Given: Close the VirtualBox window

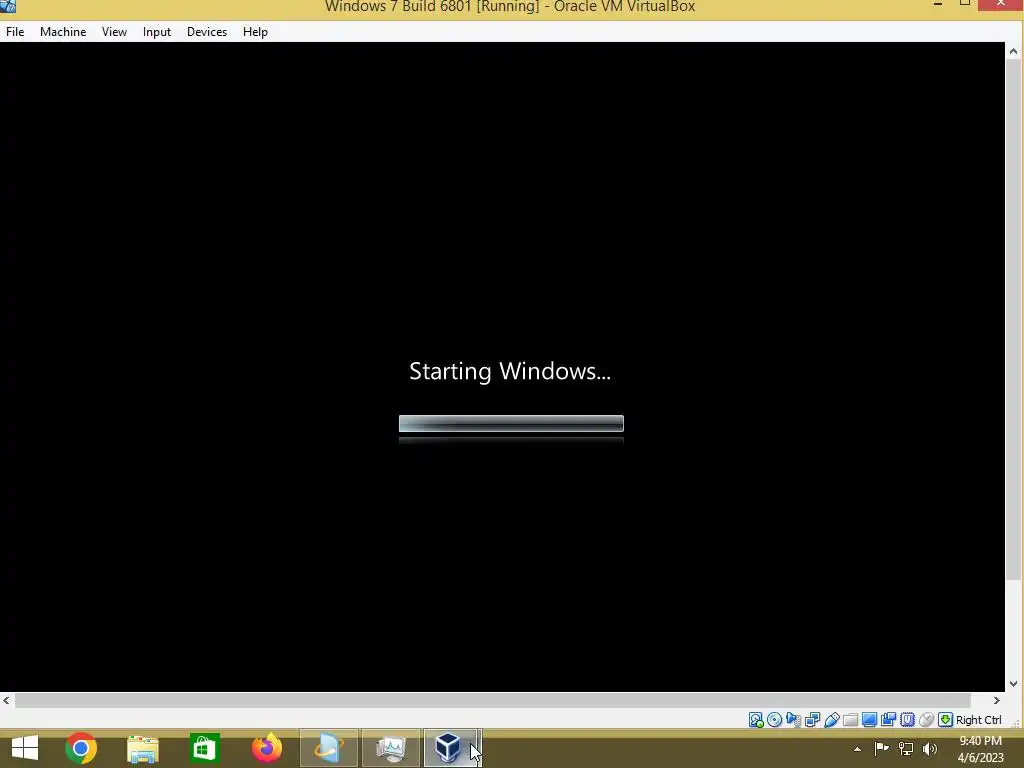Looking at the screenshot, I should [1000, 4].
